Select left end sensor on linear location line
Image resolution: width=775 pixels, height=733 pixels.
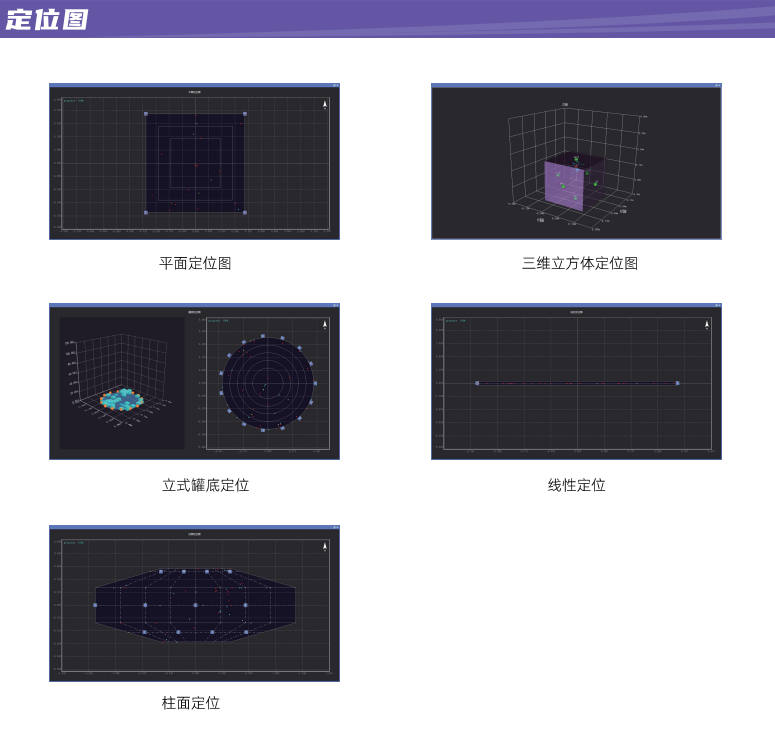coord(477,383)
